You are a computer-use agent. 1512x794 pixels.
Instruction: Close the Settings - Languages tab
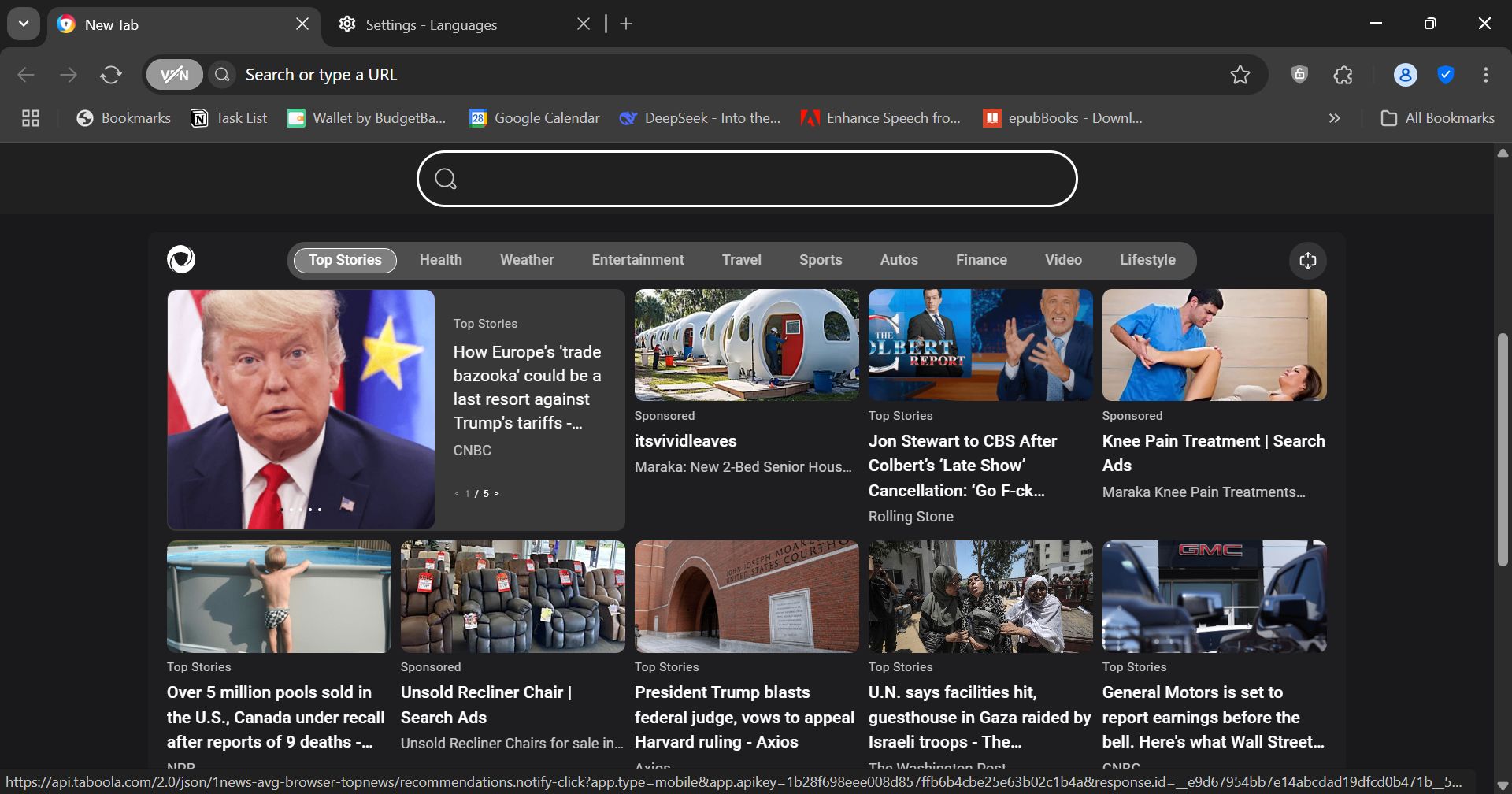[x=584, y=24]
